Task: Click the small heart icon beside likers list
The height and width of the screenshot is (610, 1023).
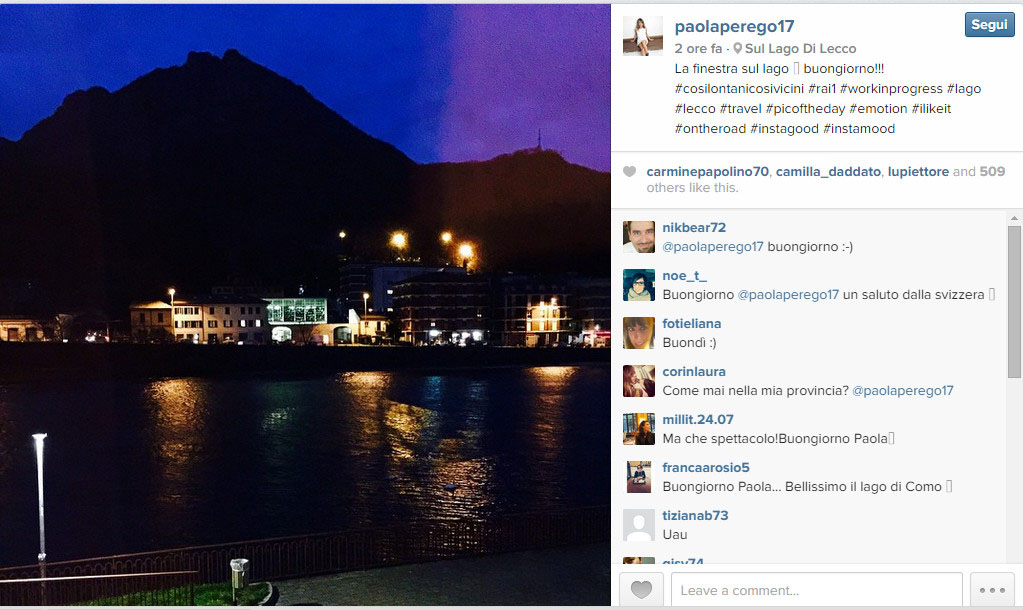Action: tap(629, 172)
